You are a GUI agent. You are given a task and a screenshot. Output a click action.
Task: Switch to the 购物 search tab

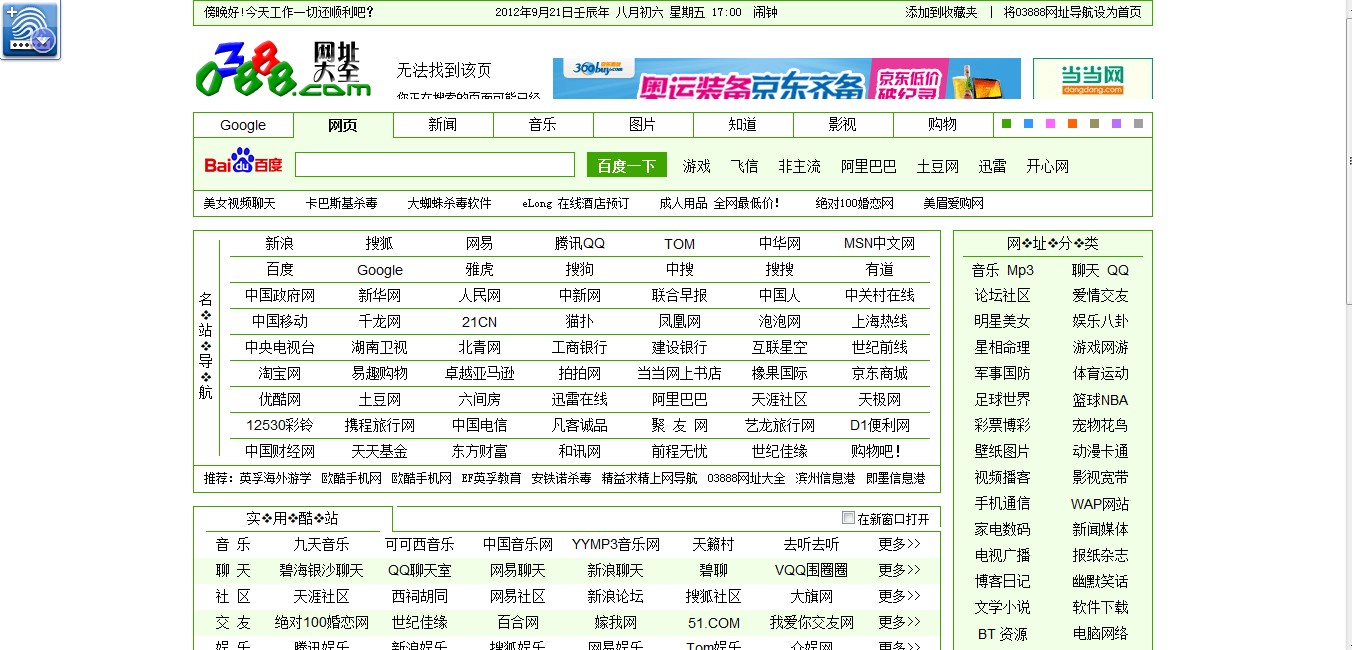tap(943, 125)
